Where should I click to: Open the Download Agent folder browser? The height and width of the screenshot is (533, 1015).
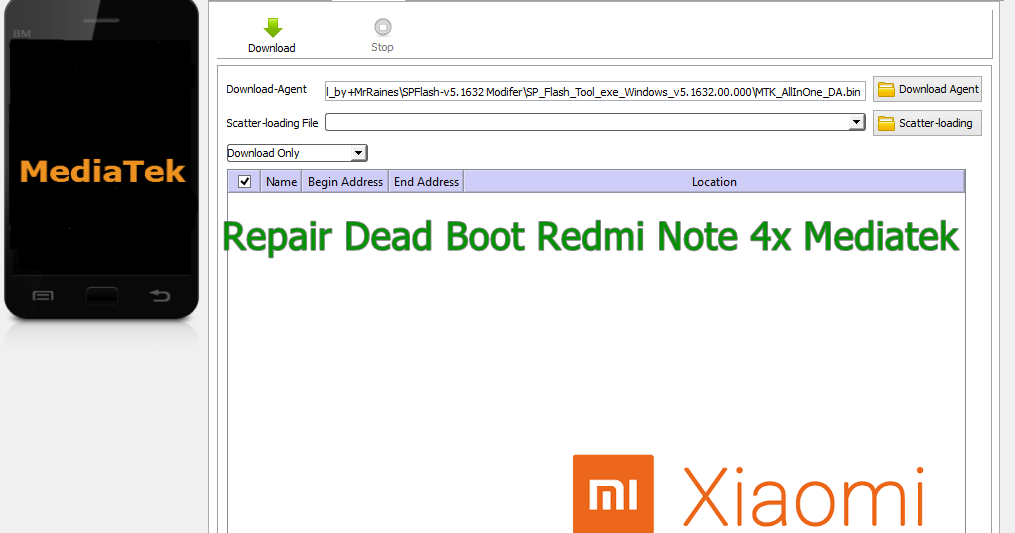[x=927, y=89]
